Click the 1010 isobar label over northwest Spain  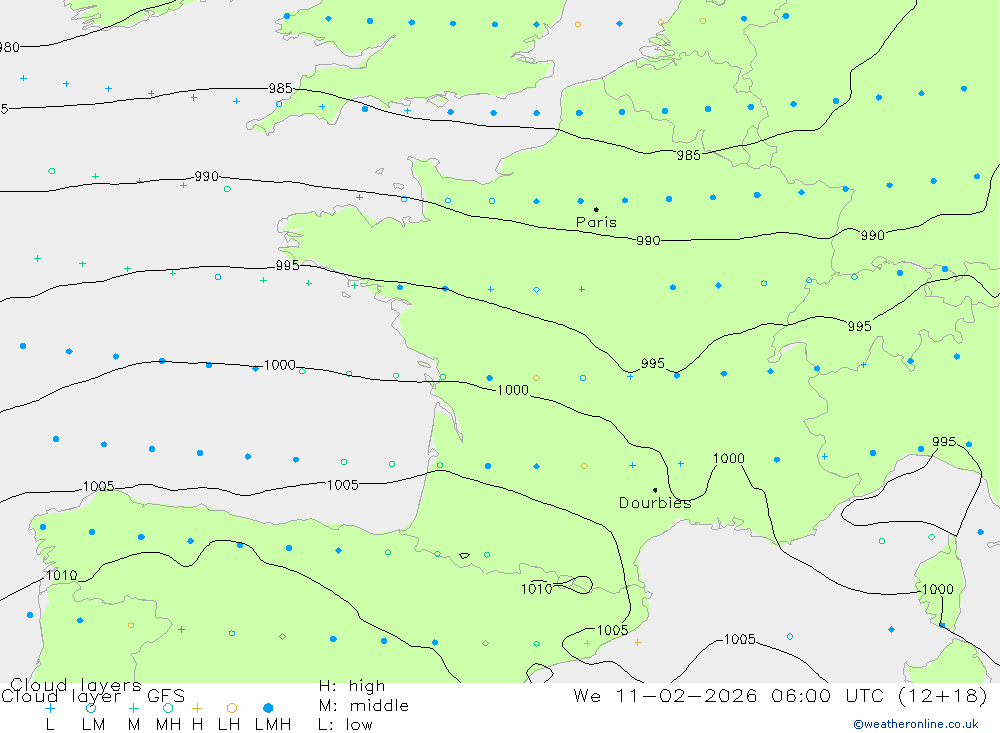pyautogui.click(x=61, y=575)
